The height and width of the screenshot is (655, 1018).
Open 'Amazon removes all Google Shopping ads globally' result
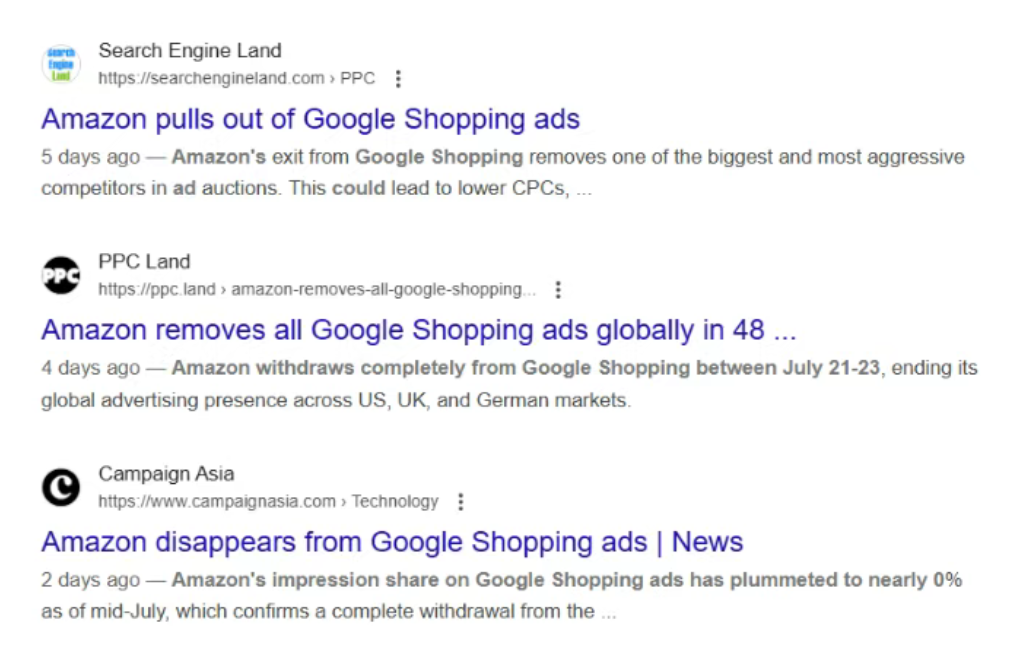[419, 330]
